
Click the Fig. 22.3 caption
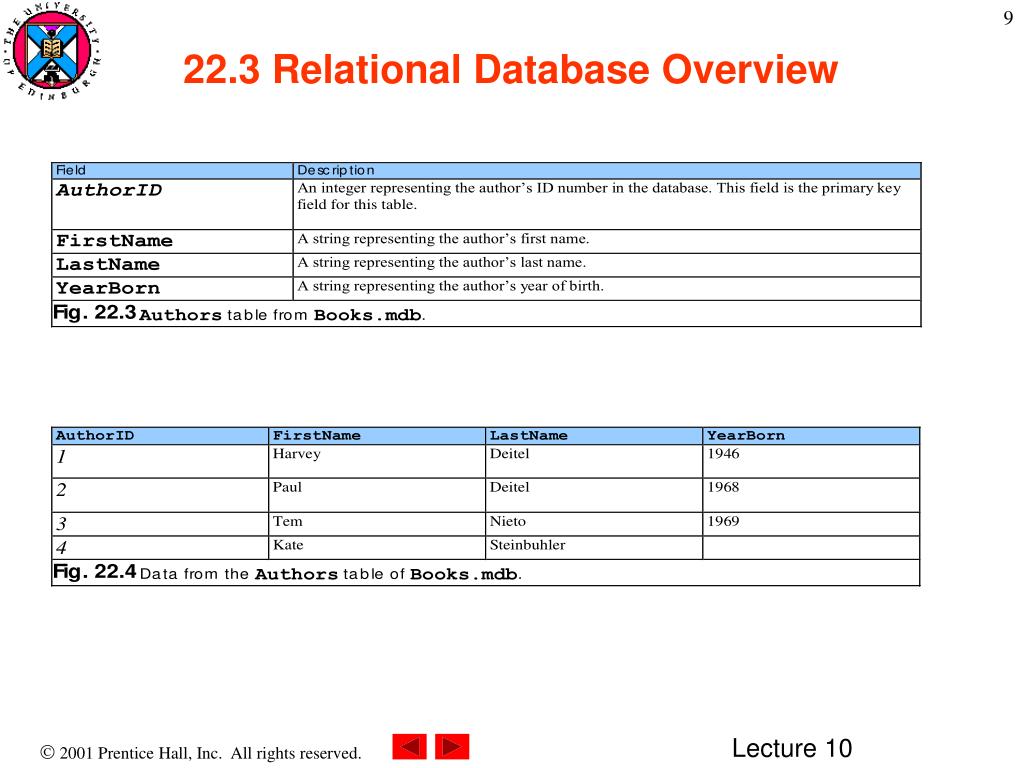click(239, 313)
